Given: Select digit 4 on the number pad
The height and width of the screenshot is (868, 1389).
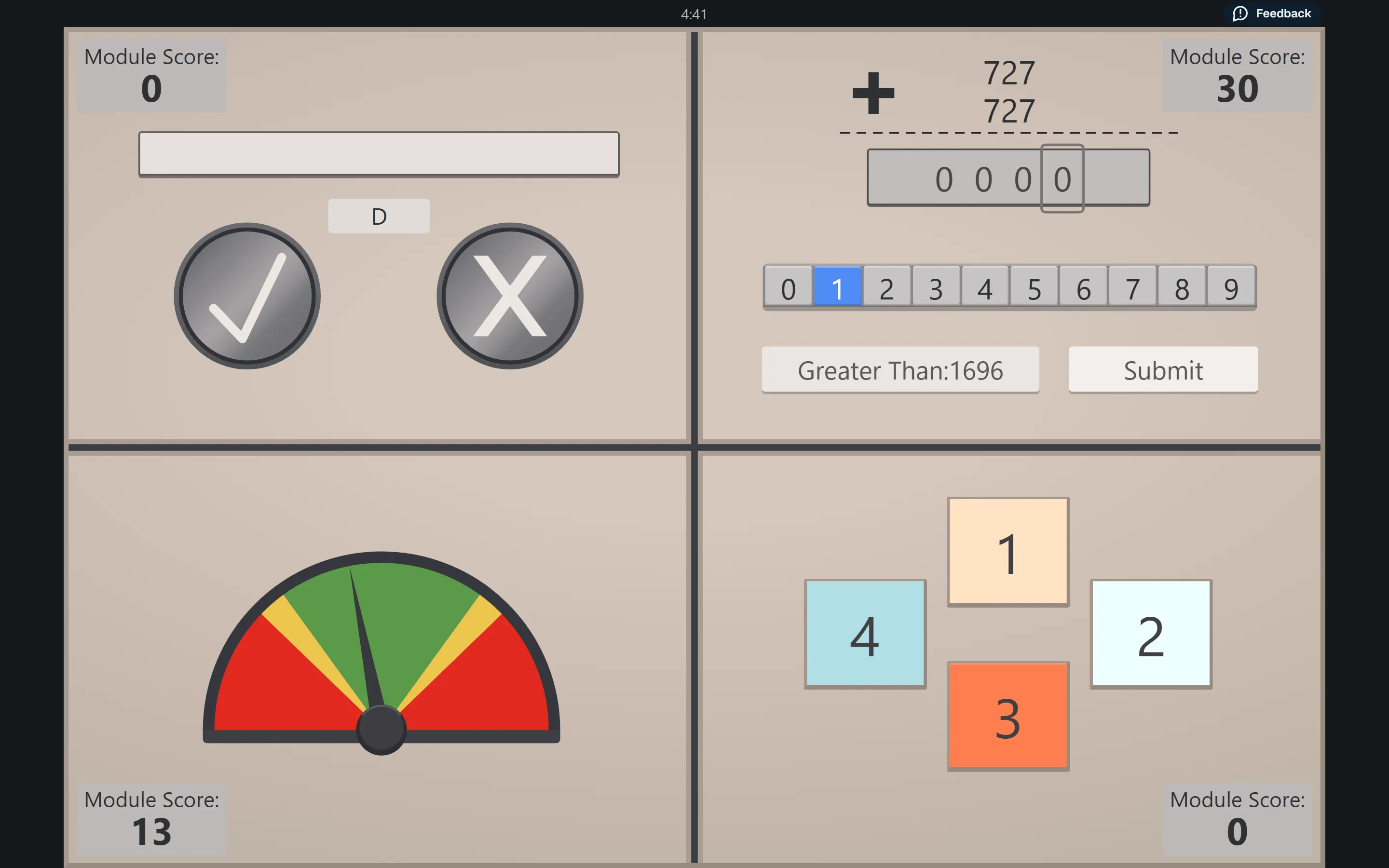Looking at the screenshot, I should coord(985,287).
